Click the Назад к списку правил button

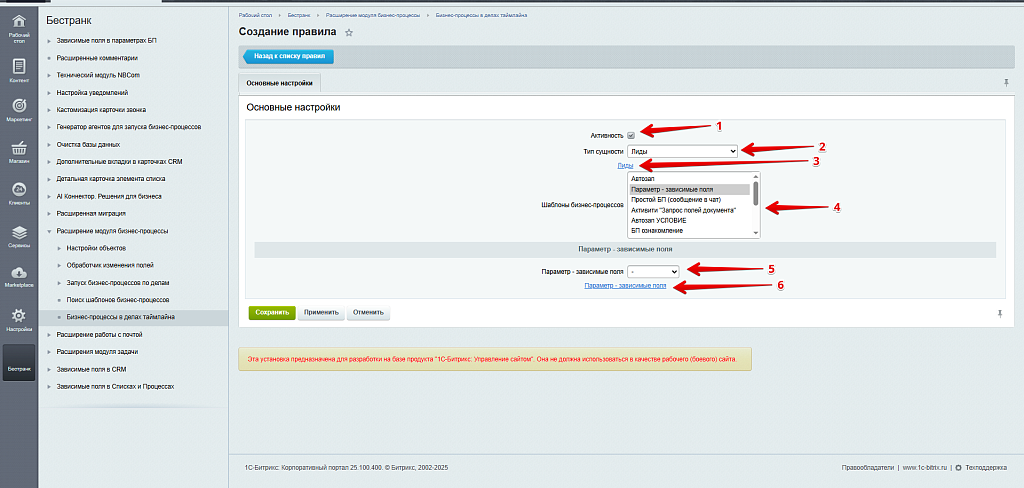point(273,56)
